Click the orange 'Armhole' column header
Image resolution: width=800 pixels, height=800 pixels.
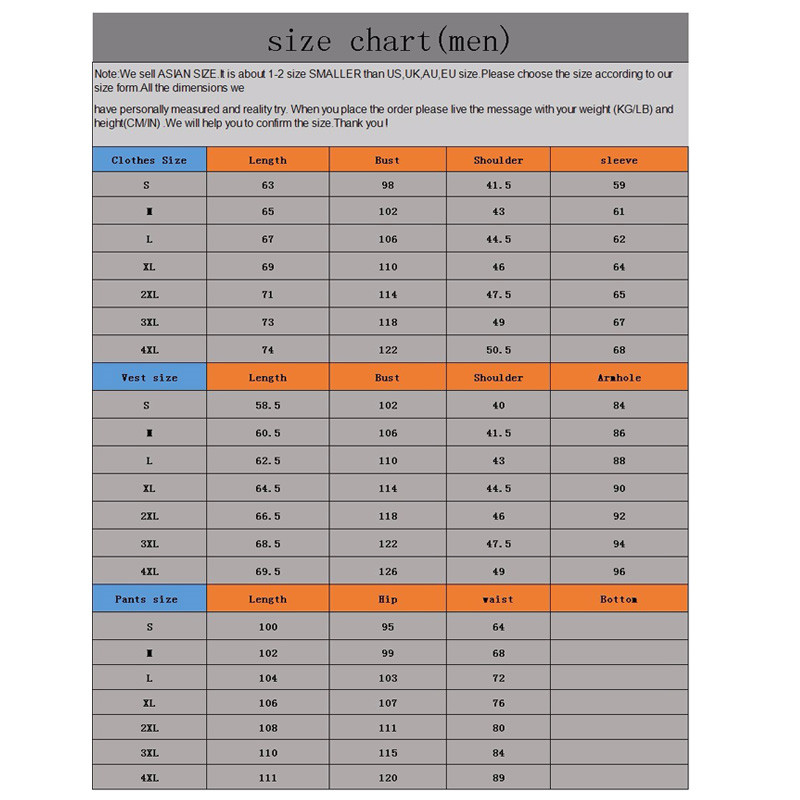pyautogui.click(x=619, y=378)
